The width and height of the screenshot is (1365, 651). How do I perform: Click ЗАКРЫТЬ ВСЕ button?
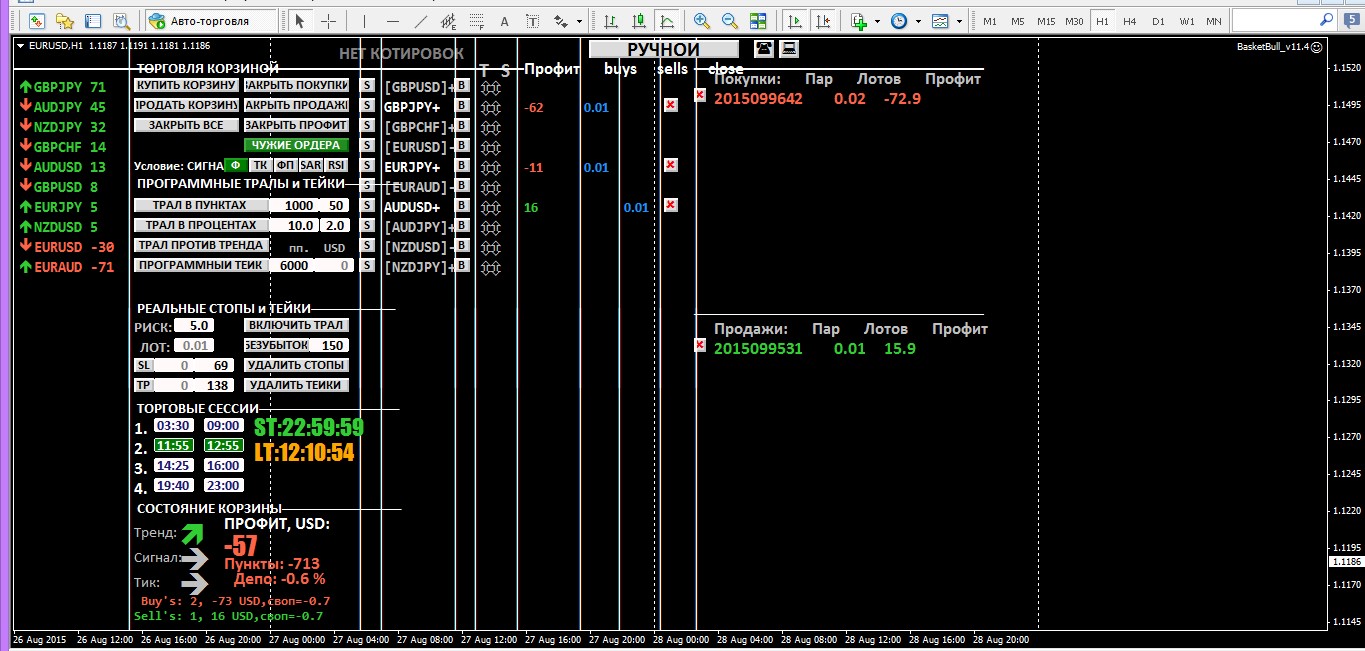coord(186,125)
